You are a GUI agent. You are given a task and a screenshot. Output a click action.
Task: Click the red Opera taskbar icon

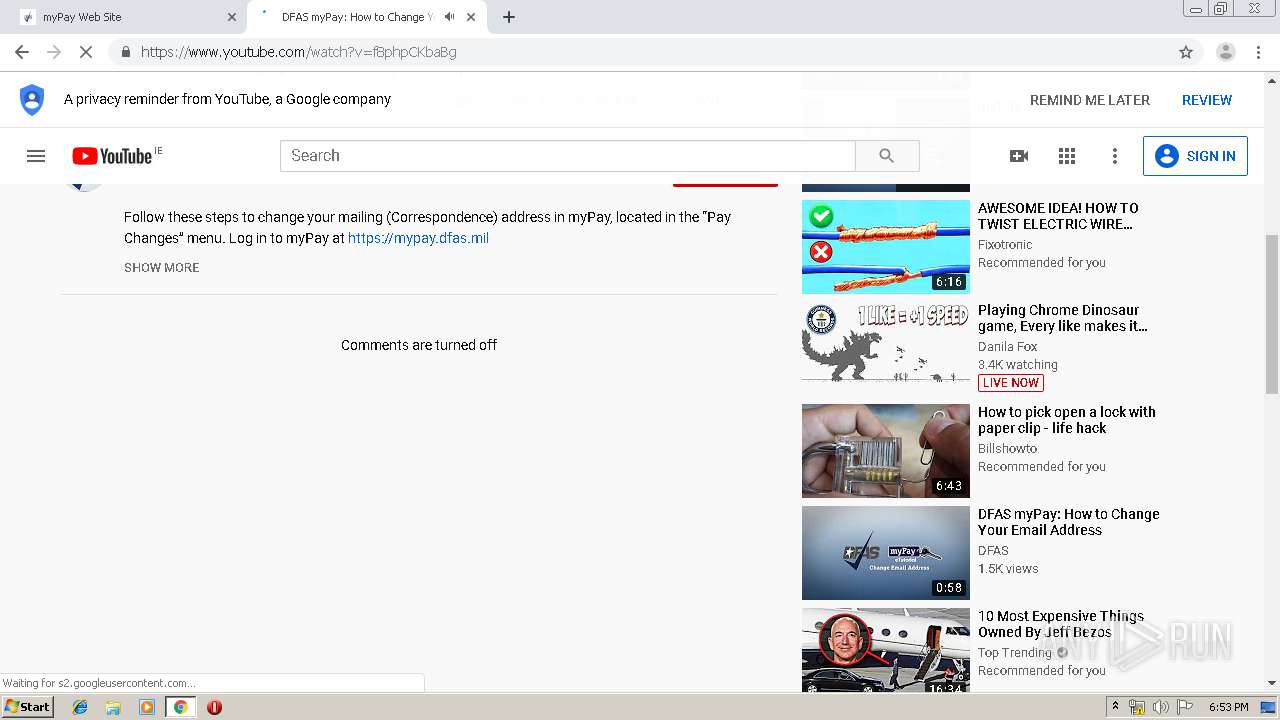coord(214,707)
